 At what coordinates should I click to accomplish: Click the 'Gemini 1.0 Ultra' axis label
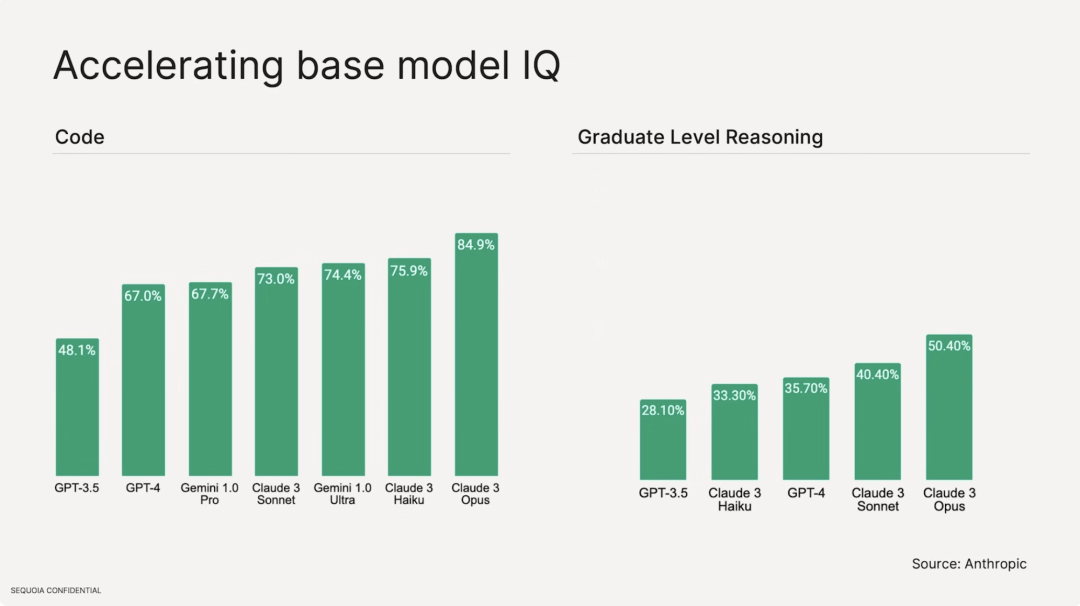coord(342,494)
